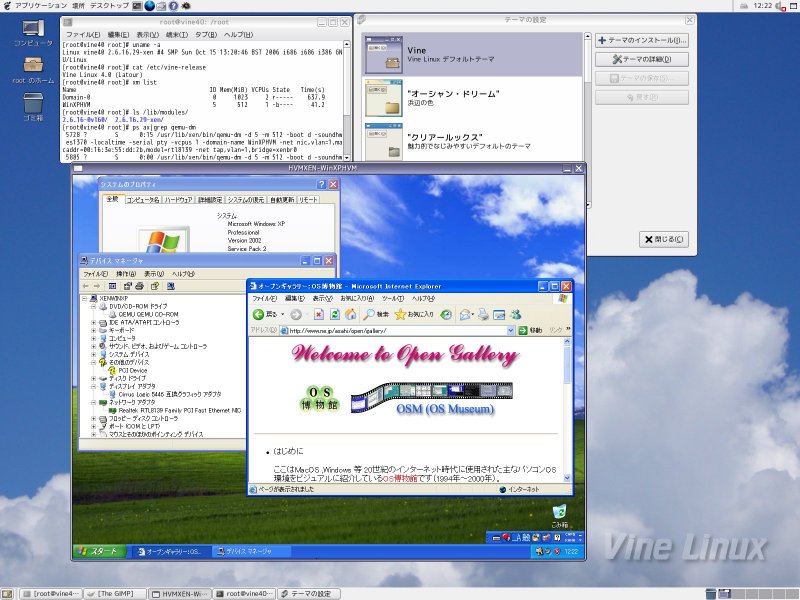Viewport: 800px width, 600px height.
Task: Click the Back button in Internet Explorer
Action: click(265, 314)
